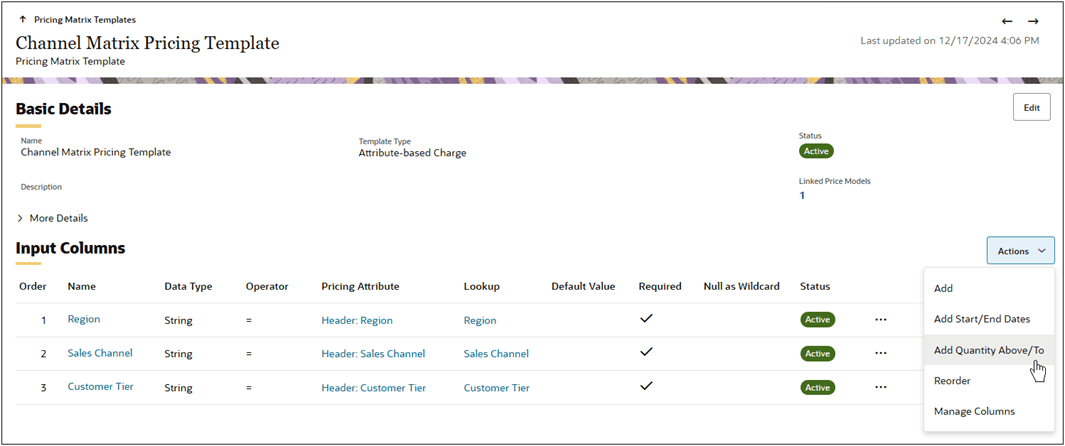The image size is (1065, 446).
Task: Click the Active status badge in Basic Details
Action: pyautogui.click(x=816, y=151)
